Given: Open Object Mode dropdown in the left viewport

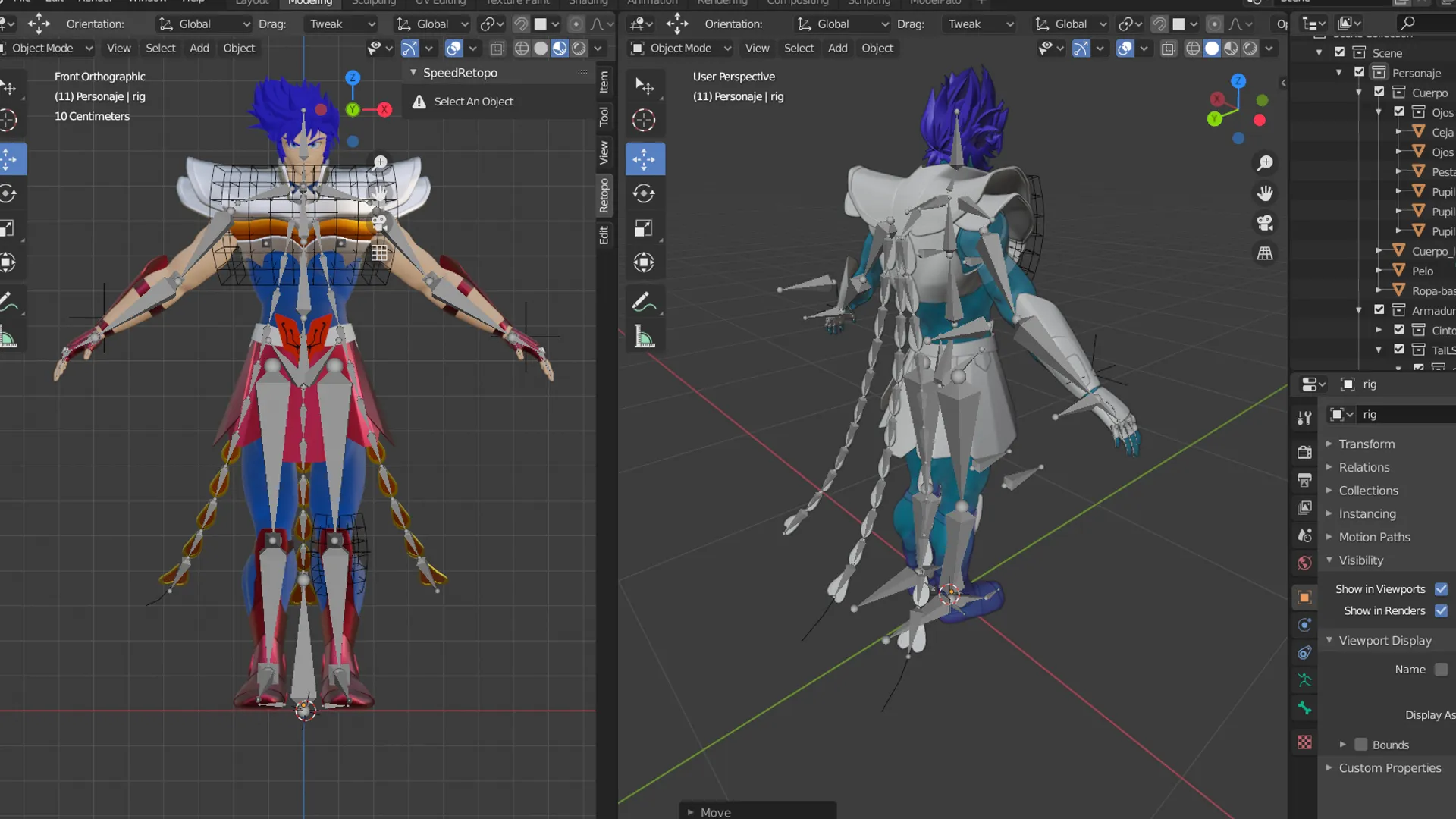Looking at the screenshot, I should point(47,48).
